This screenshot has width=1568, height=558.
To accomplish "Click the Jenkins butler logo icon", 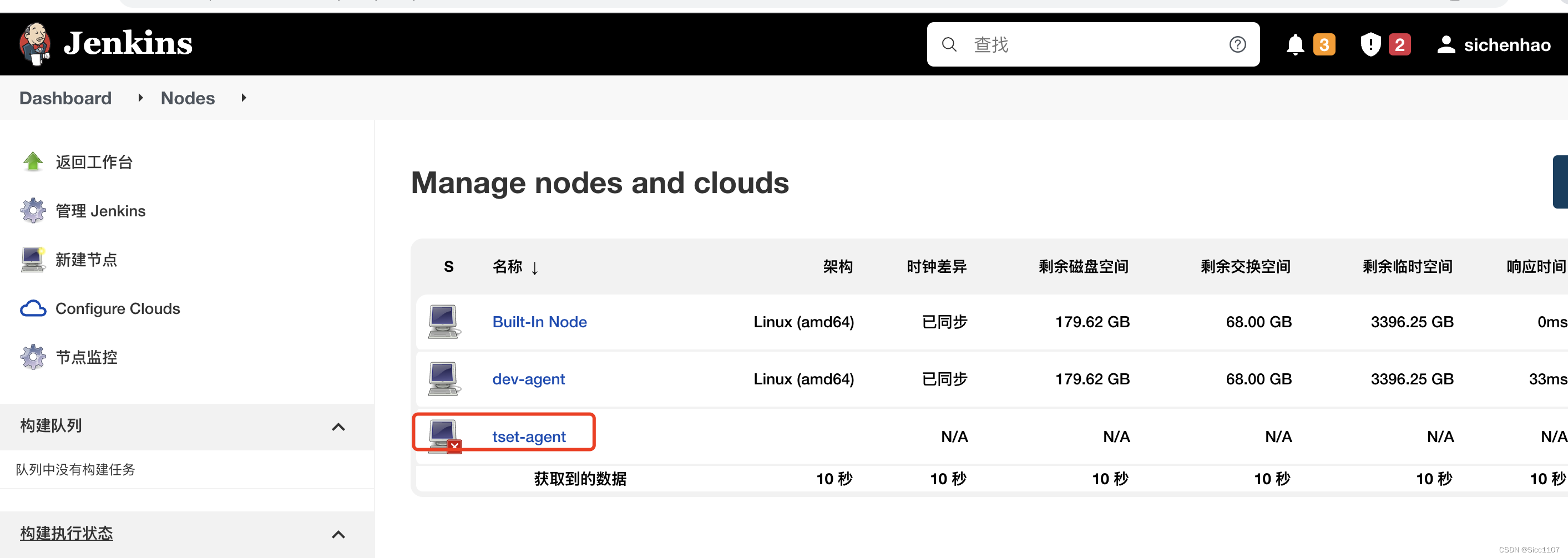I will (35, 44).
